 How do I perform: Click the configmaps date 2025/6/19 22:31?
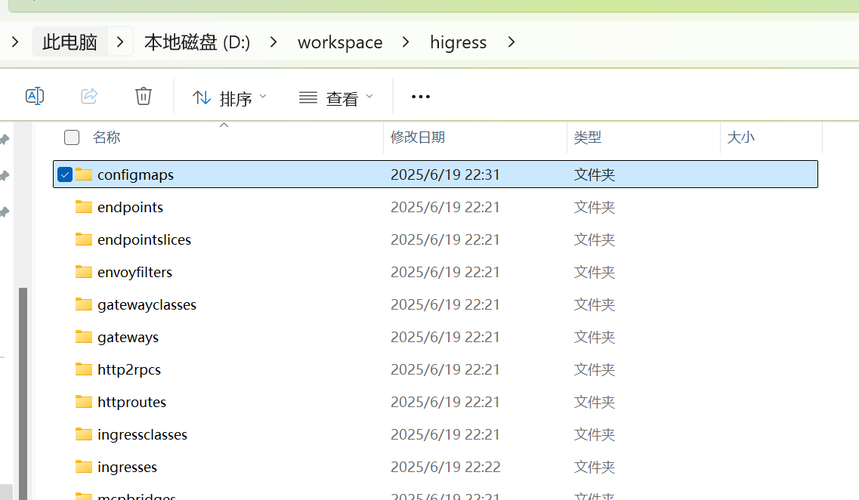click(445, 175)
